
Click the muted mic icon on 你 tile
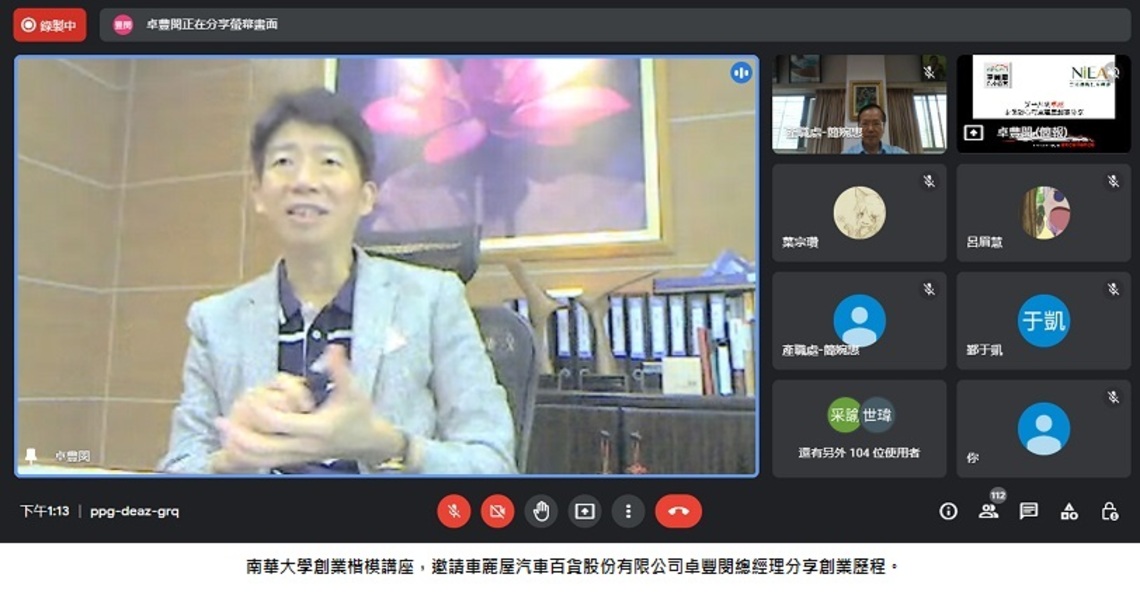(1113, 398)
